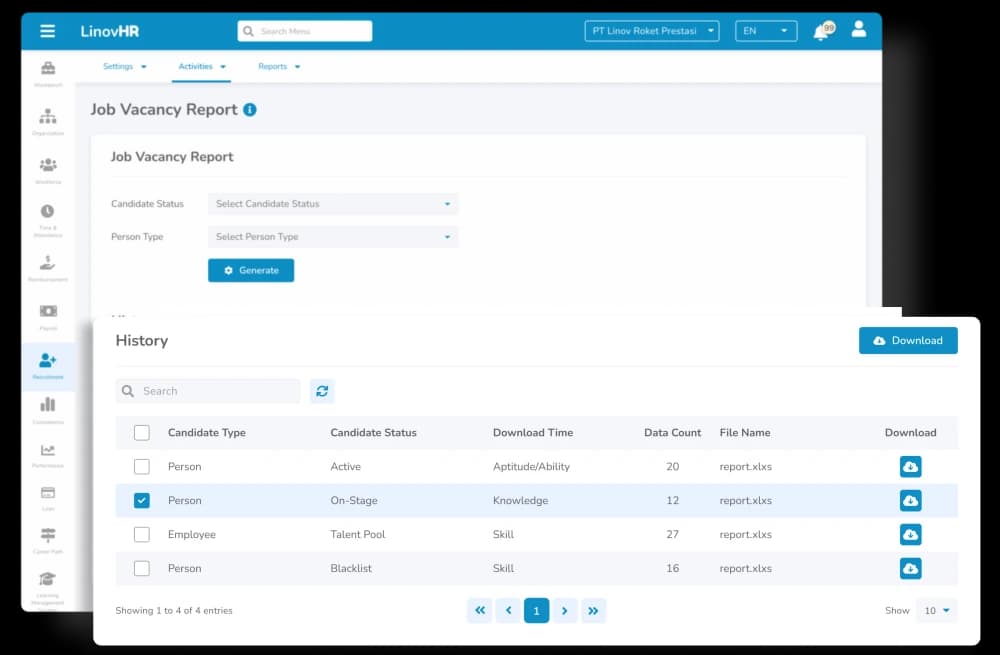
Task: Open the Organization sidebar icon
Action: (x=48, y=122)
